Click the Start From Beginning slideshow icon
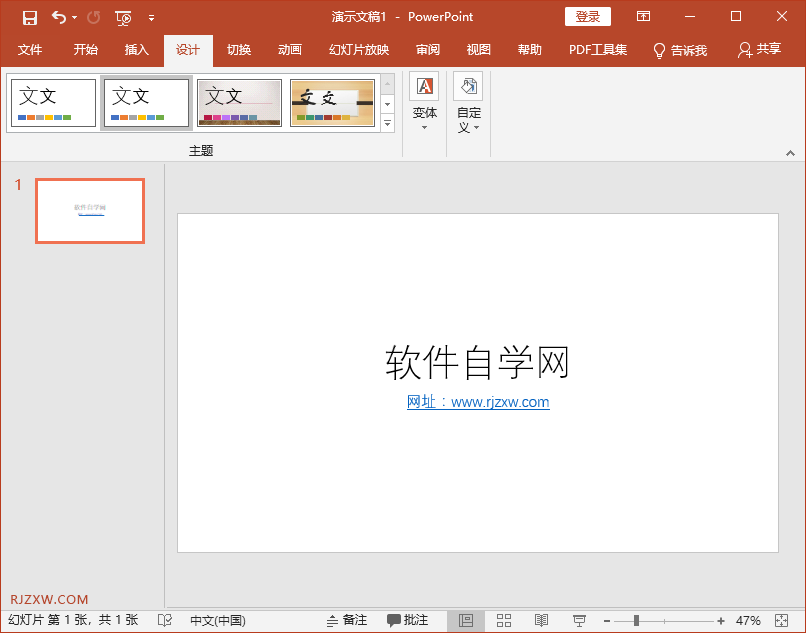This screenshot has height=633, width=806. tap(122, 17)
